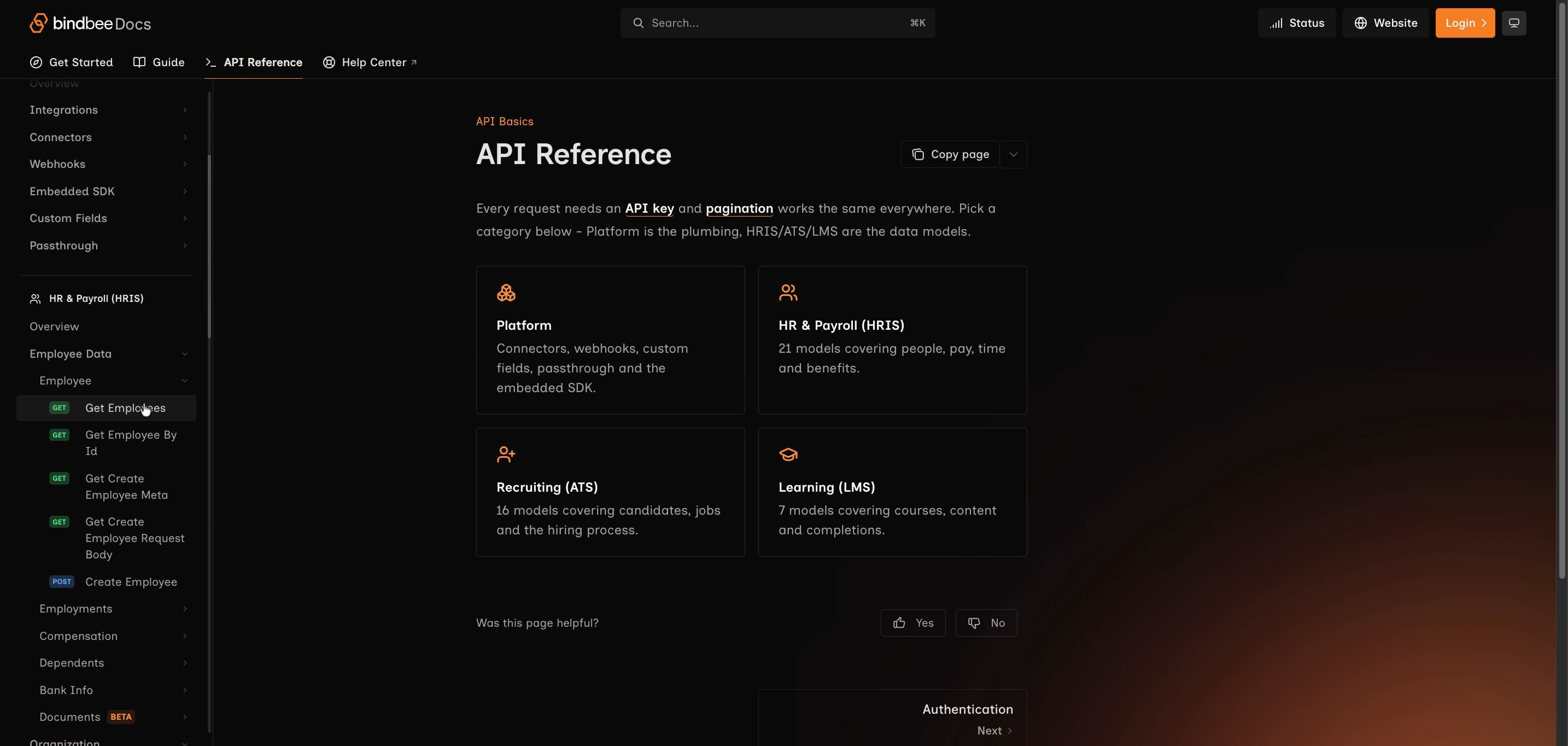Click the Website globe icon

pyautogui.click(x=1360, y=23)
